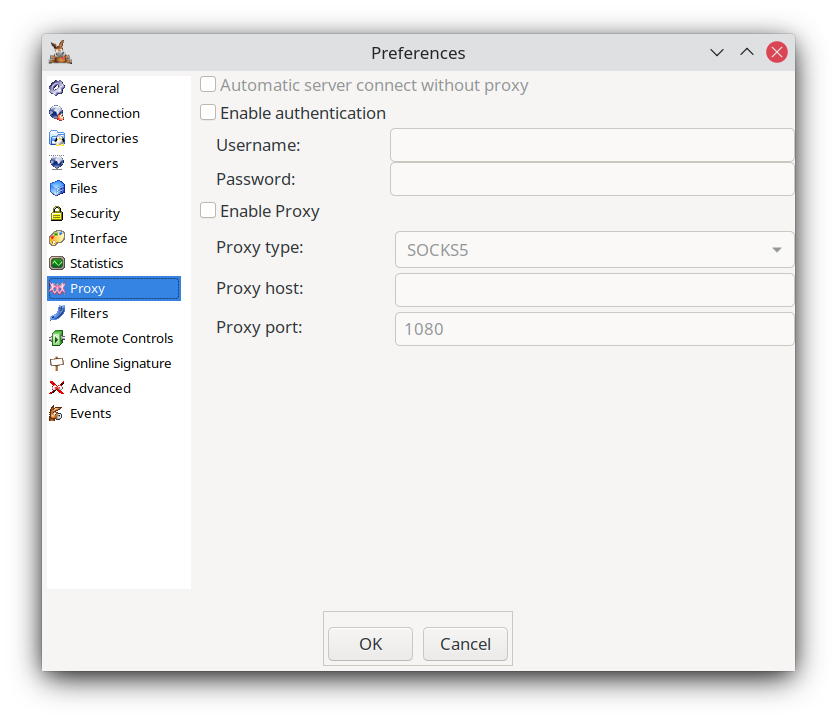Click the Proxy host input field
Viewport: 837px width, 721px height.
(x=594, y=290)
